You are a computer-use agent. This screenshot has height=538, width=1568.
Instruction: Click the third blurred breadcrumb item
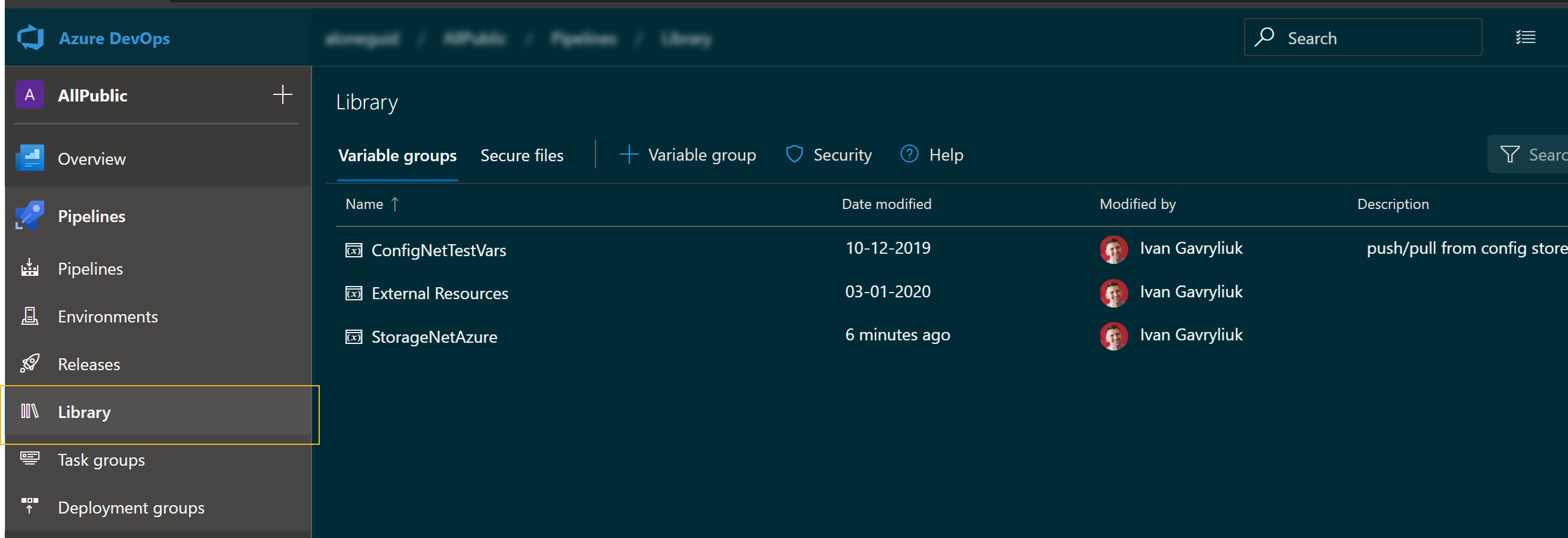point(583,39)
